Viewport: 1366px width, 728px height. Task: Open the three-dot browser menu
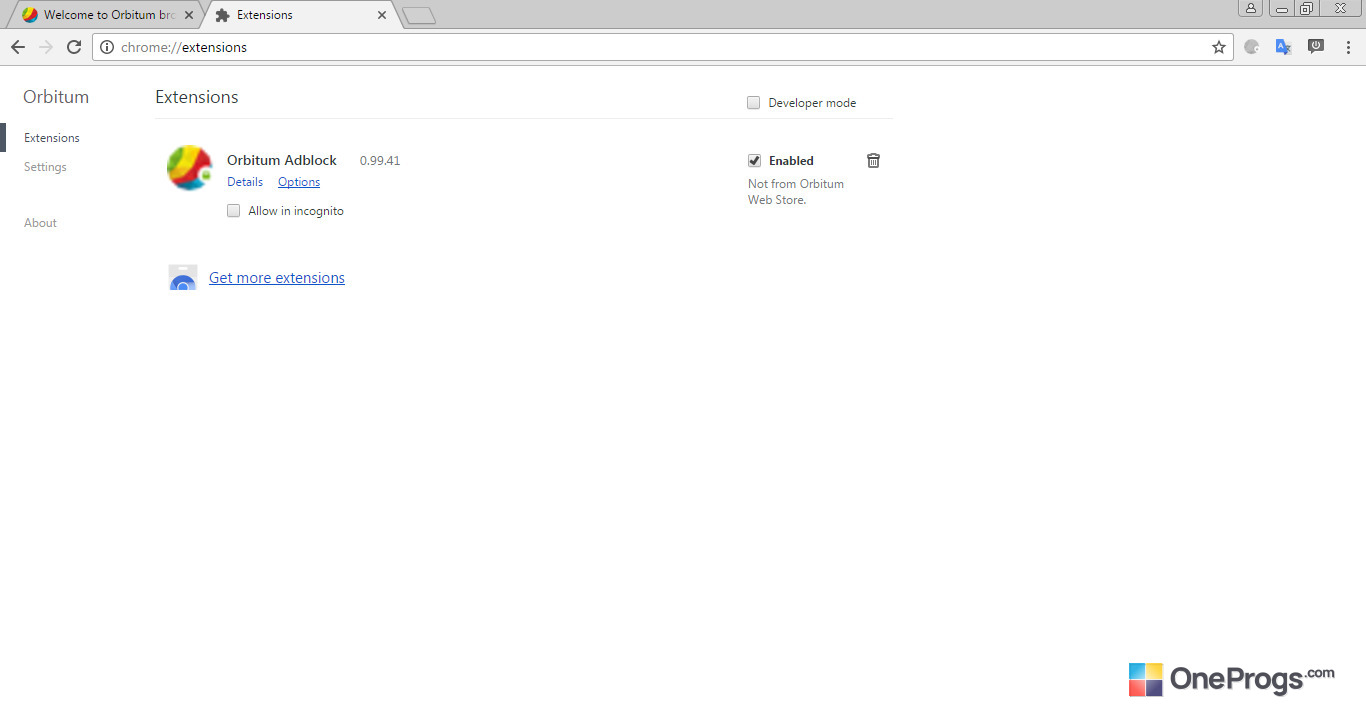tap(1348, 47)
